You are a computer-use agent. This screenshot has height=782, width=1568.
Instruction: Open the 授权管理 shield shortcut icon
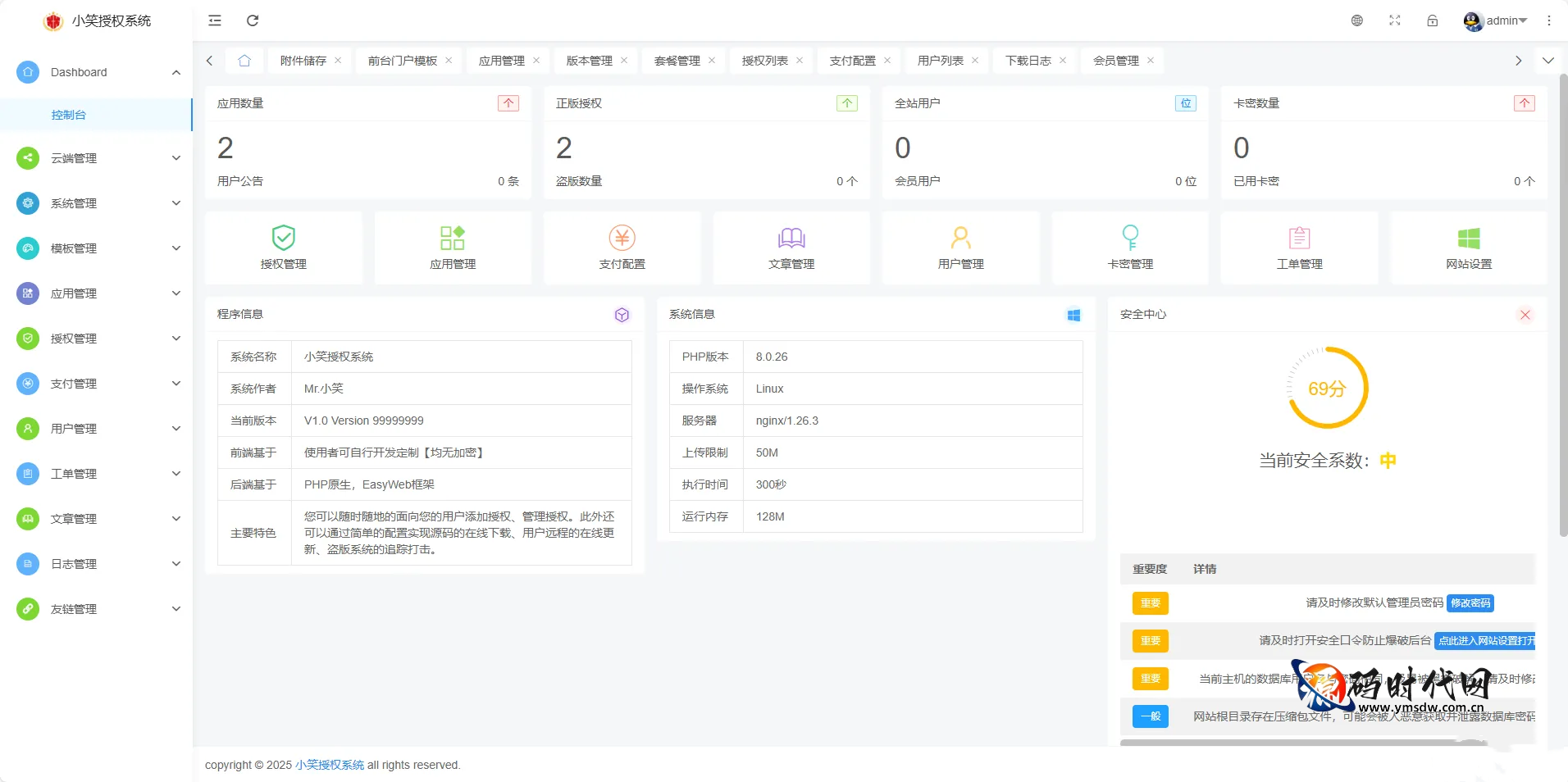click(x=283, y=239)
